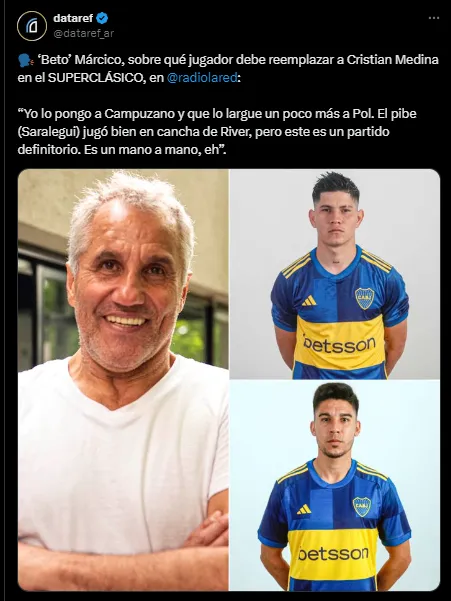Click the betsson logo on bottom player's jersey
Image resolution: width=451 pixels, height=601 pixels.
click(333, 553)
